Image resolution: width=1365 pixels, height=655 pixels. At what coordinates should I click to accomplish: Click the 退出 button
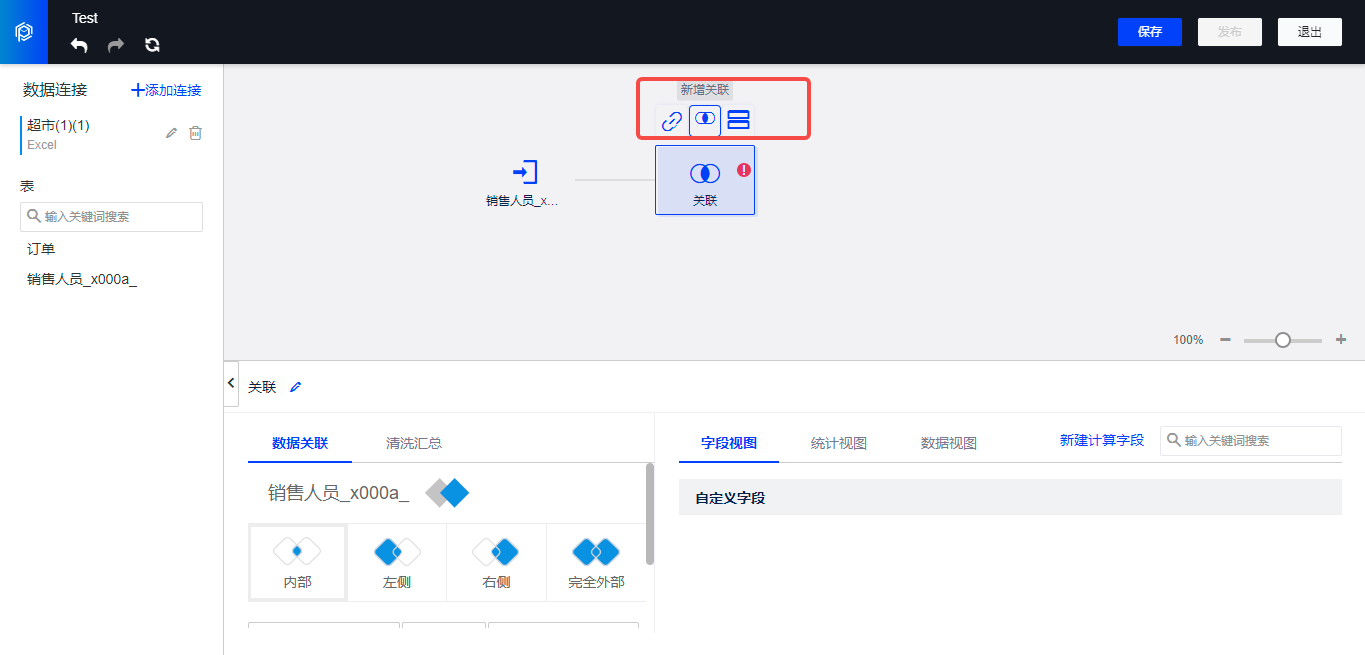pos(1310,32)
